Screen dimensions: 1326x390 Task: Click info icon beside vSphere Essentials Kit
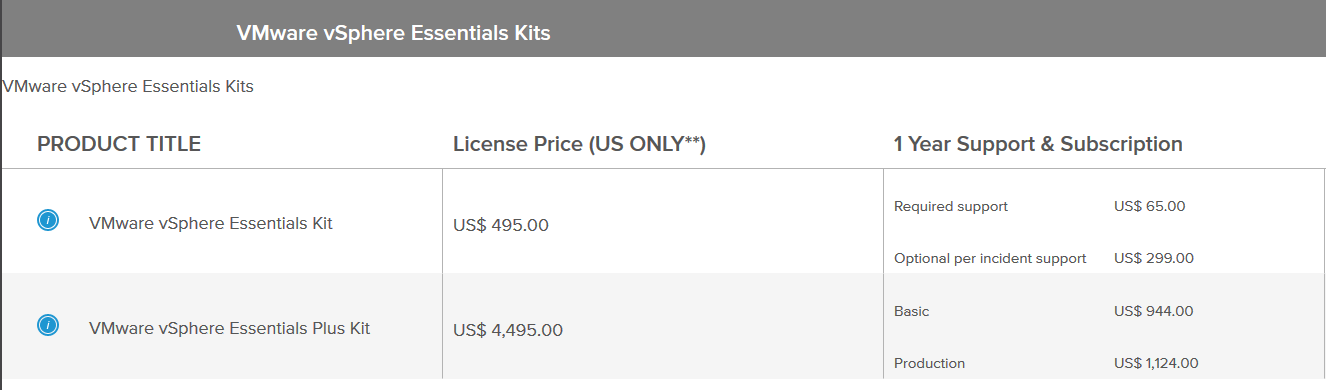[47, 221]
